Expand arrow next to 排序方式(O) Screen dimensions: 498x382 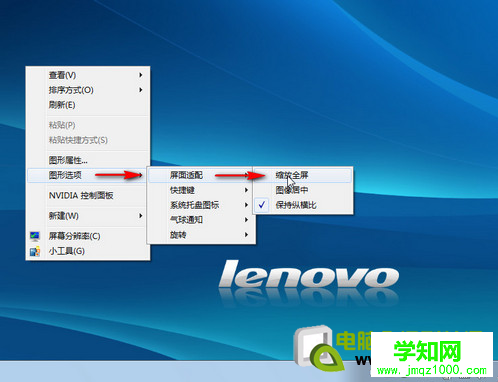[141, 90]
